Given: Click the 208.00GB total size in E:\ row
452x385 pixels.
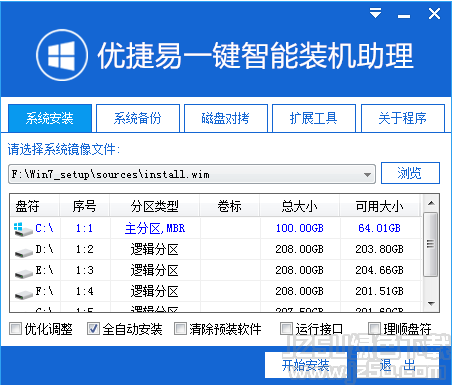Looking at the screenshot, I should 300,270.
